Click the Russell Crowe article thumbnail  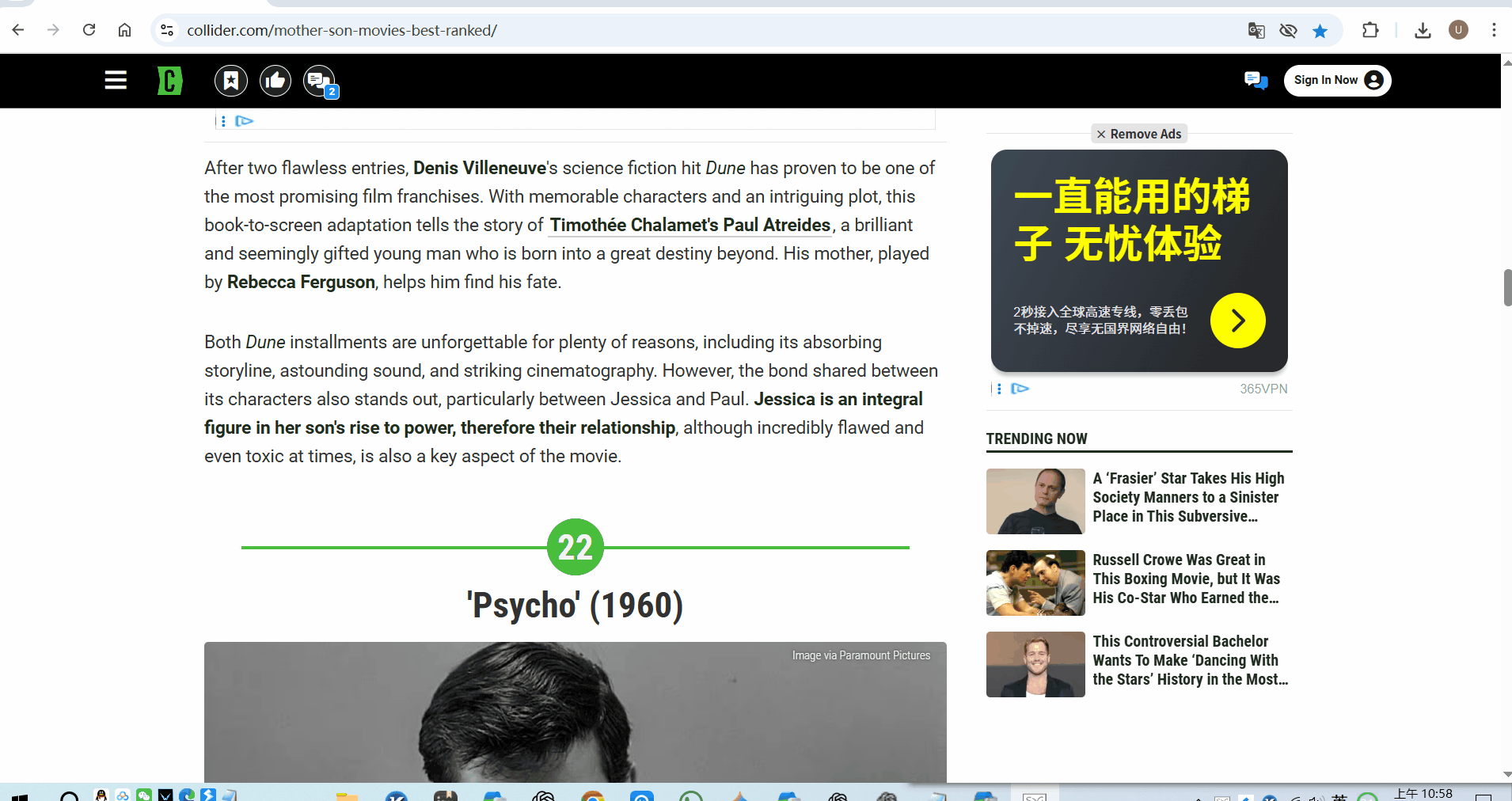tap(1035, 583)
